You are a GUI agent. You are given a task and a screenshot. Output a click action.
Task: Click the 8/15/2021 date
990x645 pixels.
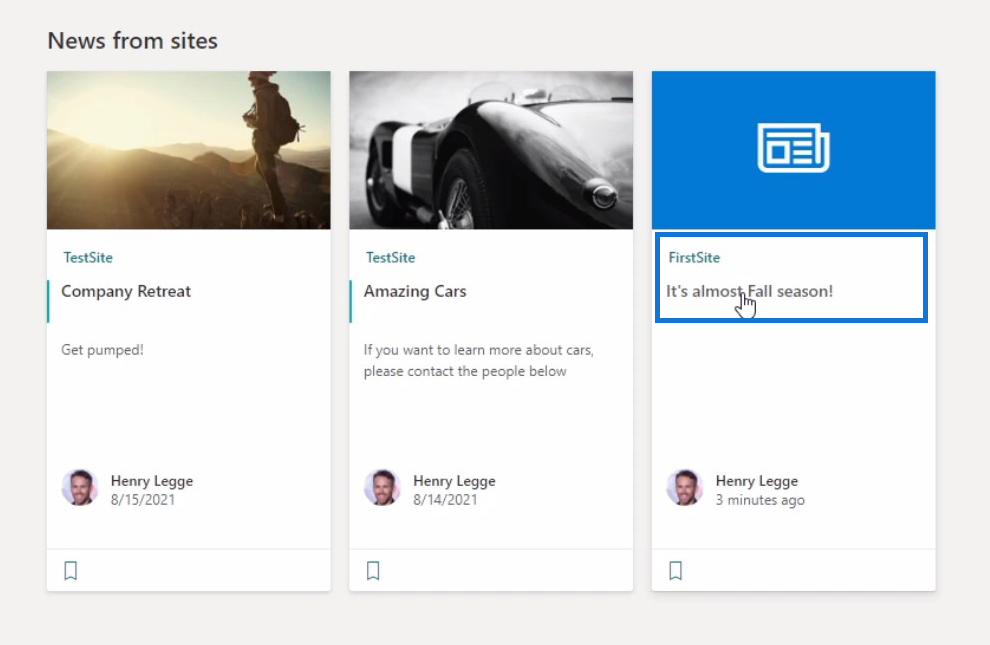[143, 500]
